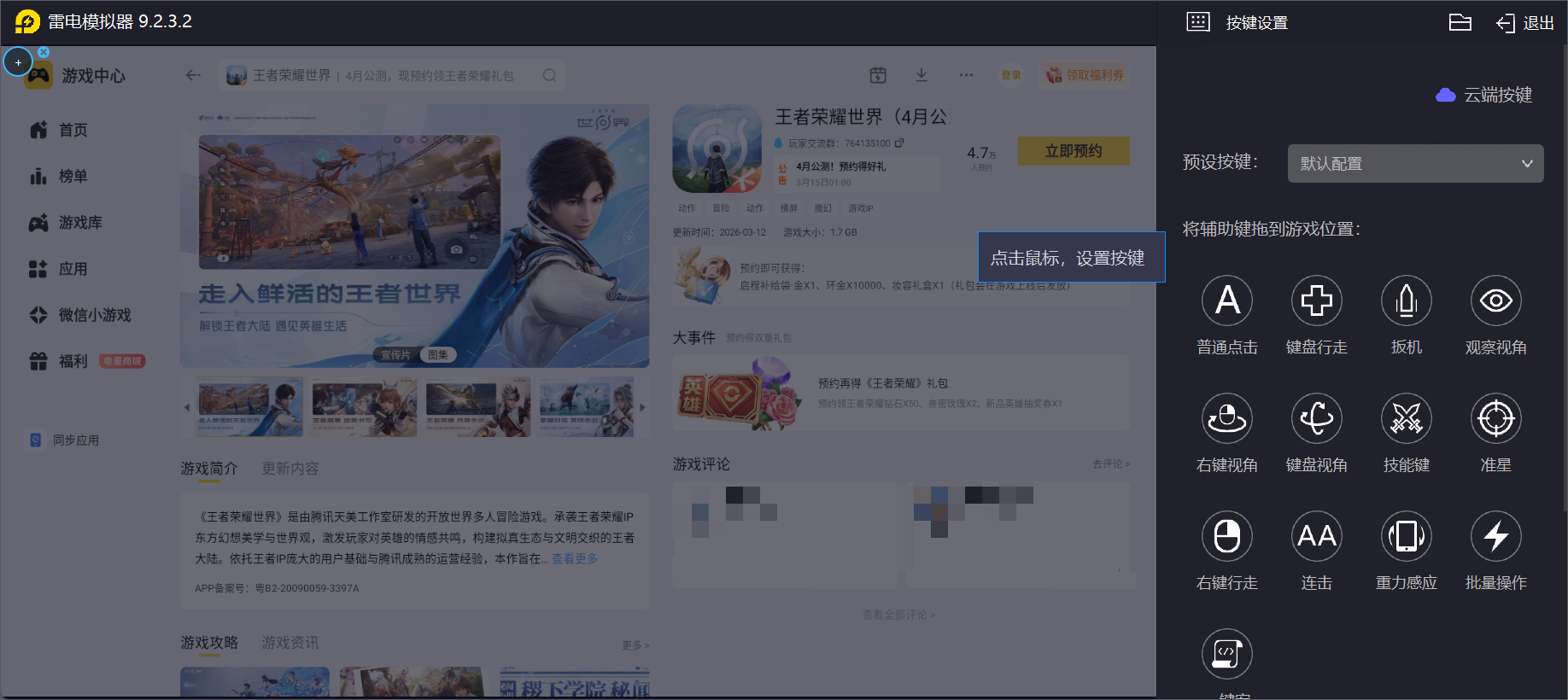Switch to the 图集 gallery tab

point(438,355)
